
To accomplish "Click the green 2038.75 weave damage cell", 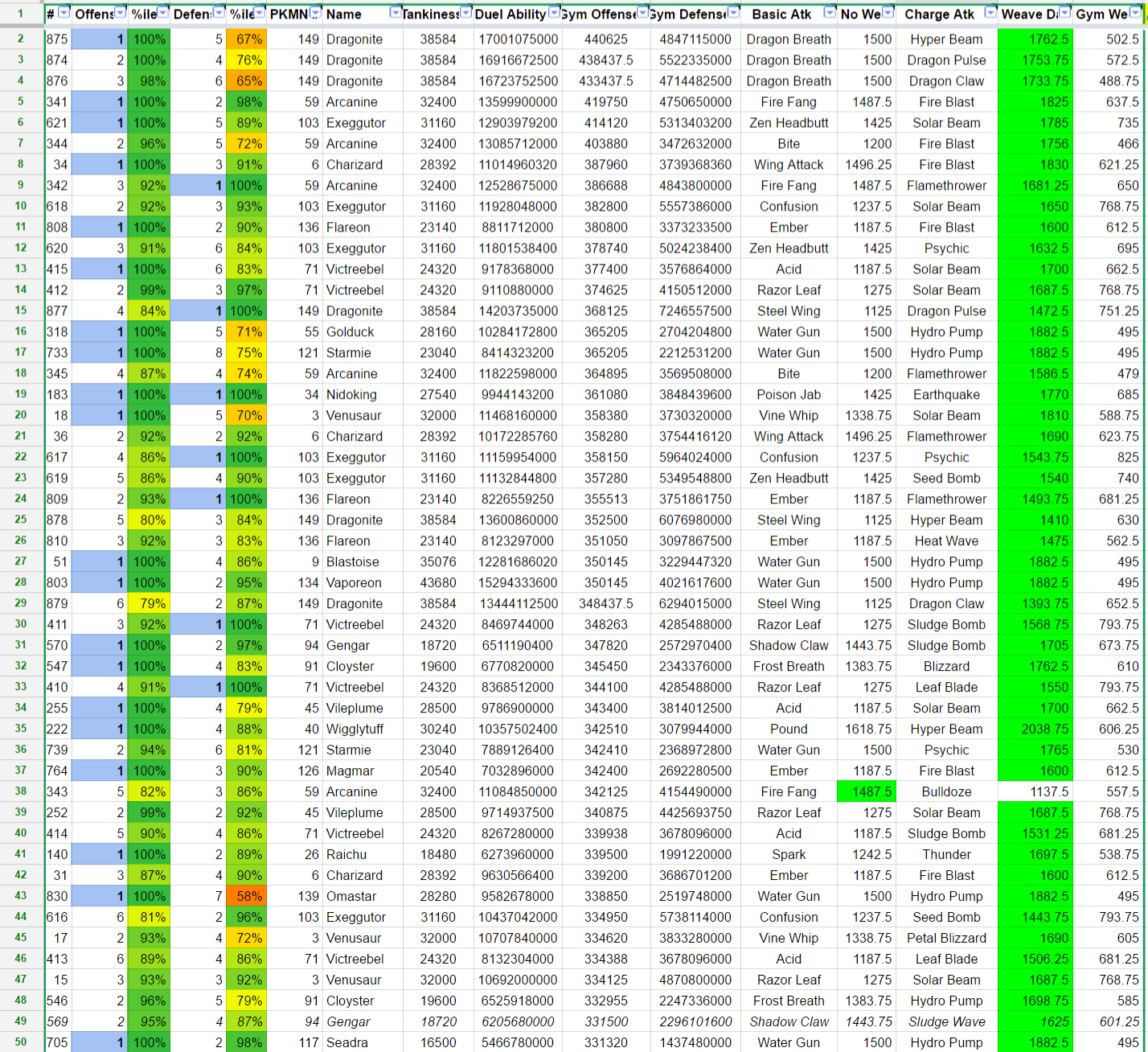I will click(x=1035, y=729).
